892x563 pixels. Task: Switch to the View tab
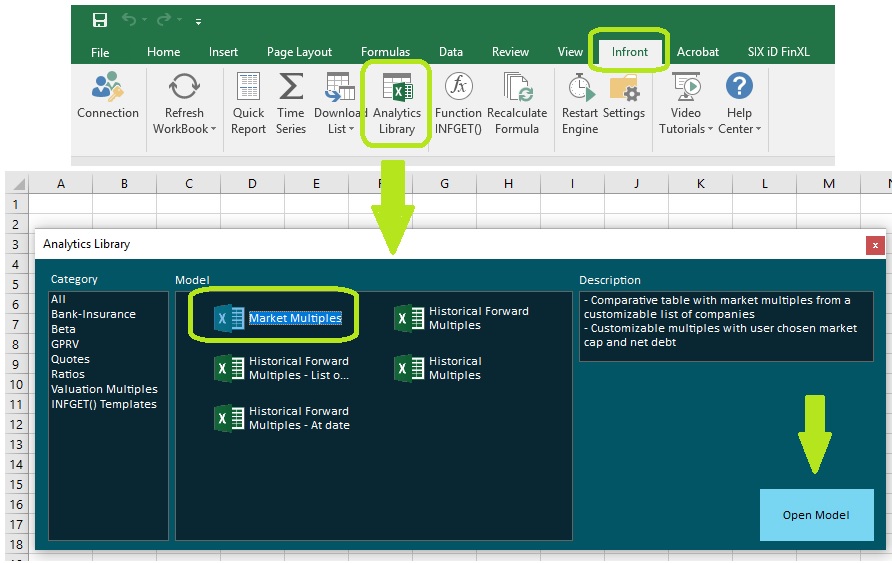click(570, 52)
